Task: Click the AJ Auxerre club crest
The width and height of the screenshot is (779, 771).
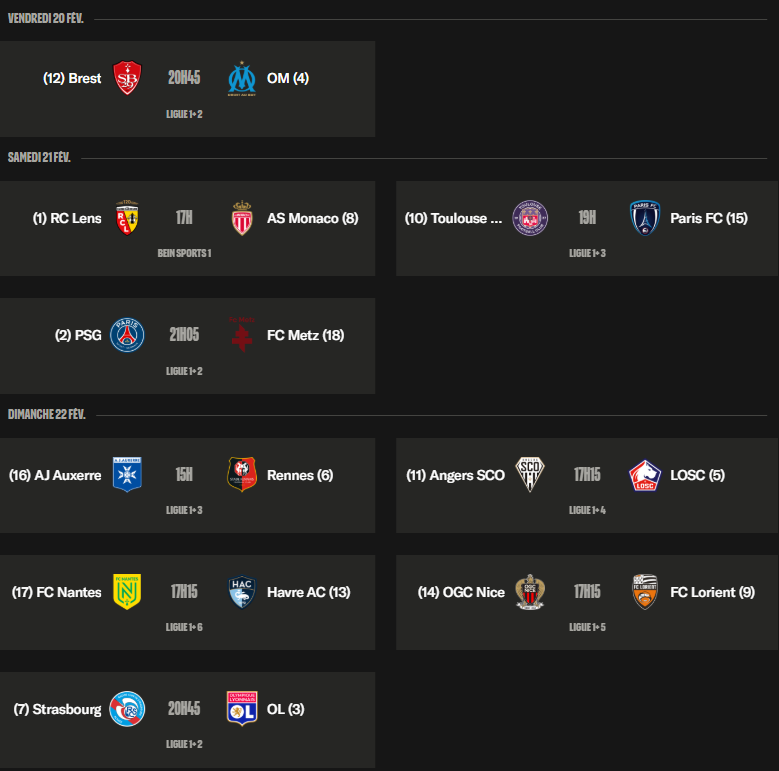Action: 127,475
